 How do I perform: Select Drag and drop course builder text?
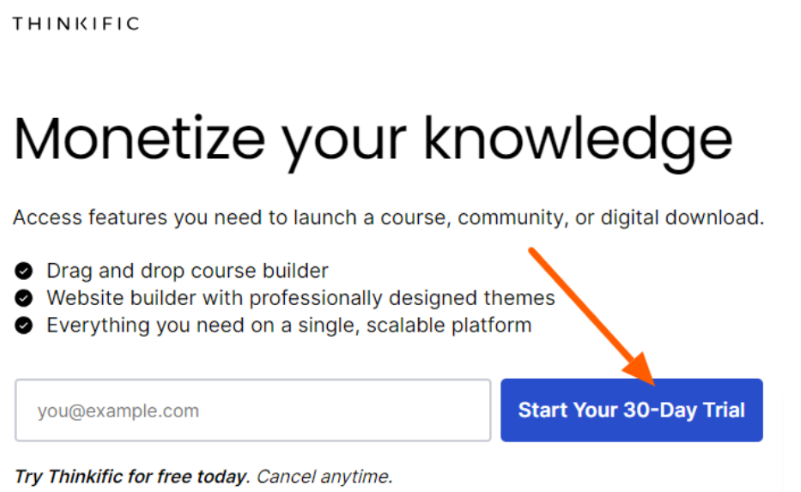pyautogui.click(x=187, y=271)
